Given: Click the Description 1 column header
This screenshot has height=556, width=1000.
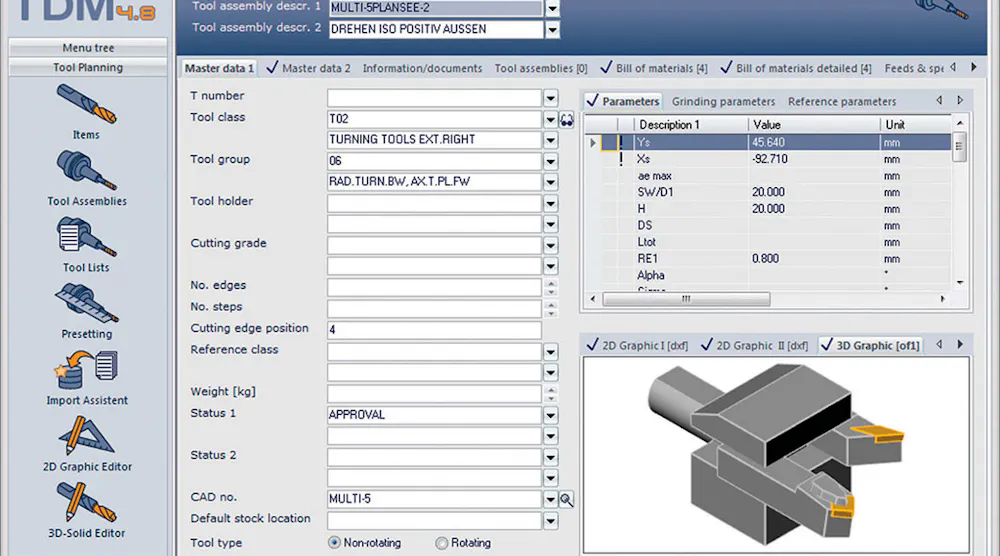Looking at the screenshot, I should point(691,125).
